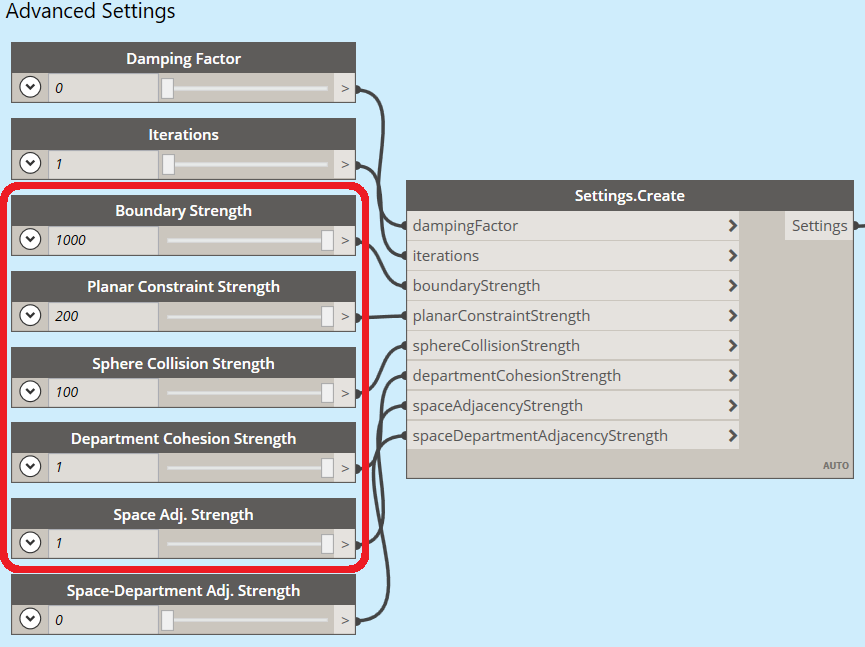Image resolution: width=865 pixels, height=647 pixels.
Task: Click the boundaryStrength input port chevron
Action: (x=733, y=286)
